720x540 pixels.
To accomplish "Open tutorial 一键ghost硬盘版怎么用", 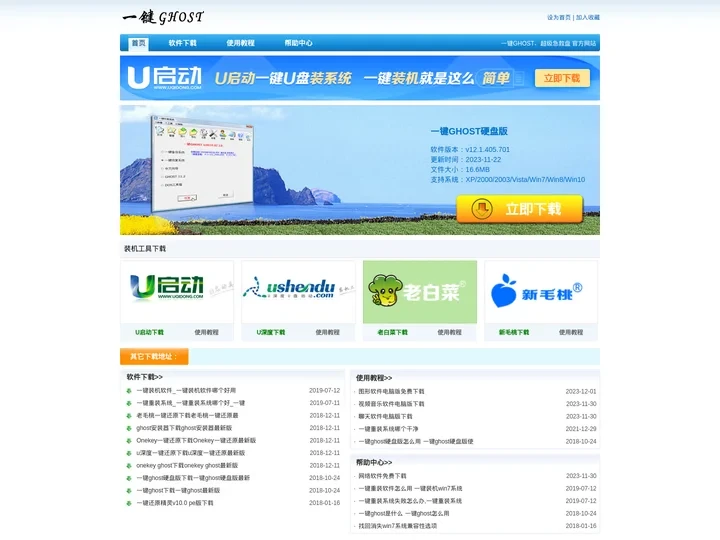I will [x=416, y=441].
